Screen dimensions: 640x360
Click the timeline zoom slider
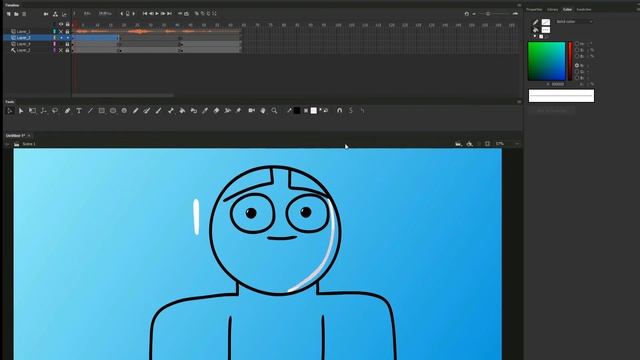point(488,14)
